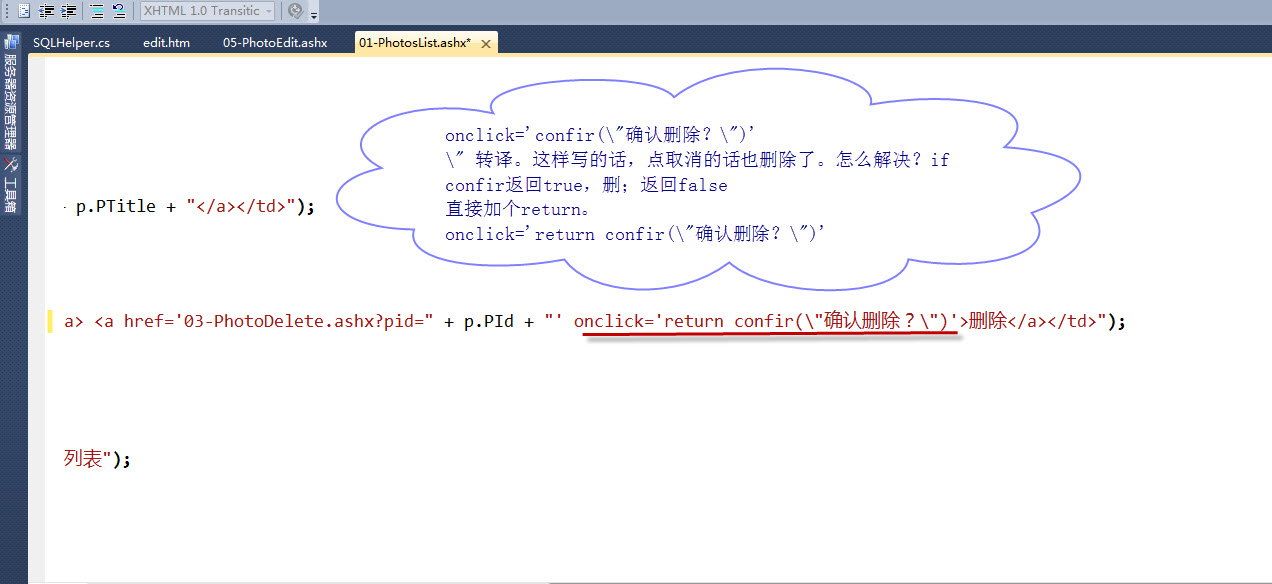Open the 05-PhotoEdit.ashx tab
Screen dimensions: 1272x584
point(275,43)
